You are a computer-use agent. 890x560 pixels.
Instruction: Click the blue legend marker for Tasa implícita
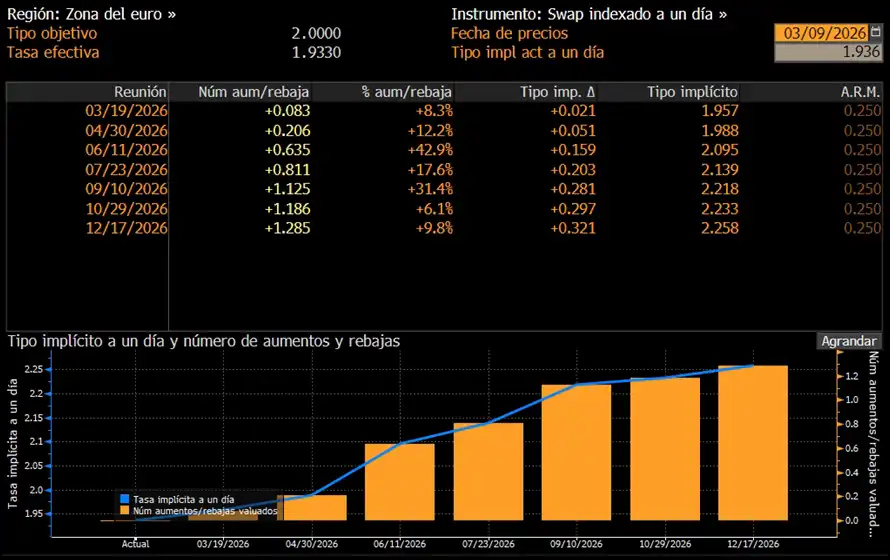coord(124,498)
